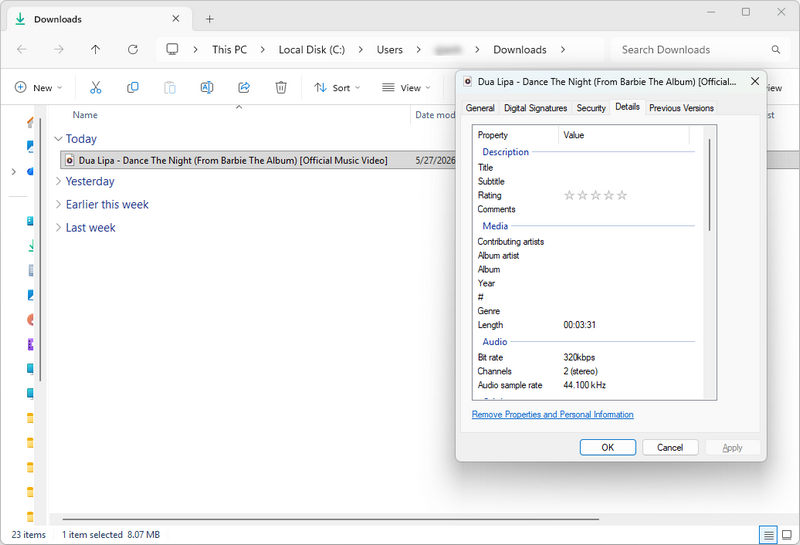Viewport: 800px width, 545px height.
Task: Click the Downloads tab download icon
Action: pyautogui.click(x=20, y=19)
